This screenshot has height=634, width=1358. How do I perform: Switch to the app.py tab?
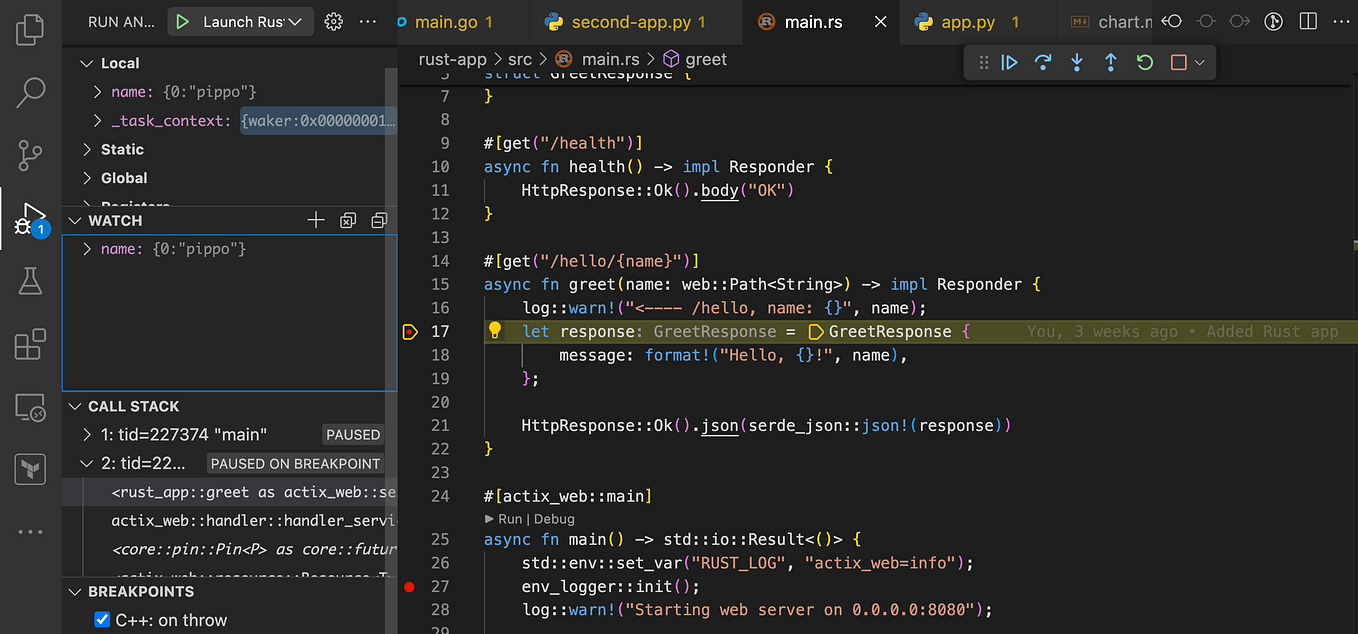point(968,21)
